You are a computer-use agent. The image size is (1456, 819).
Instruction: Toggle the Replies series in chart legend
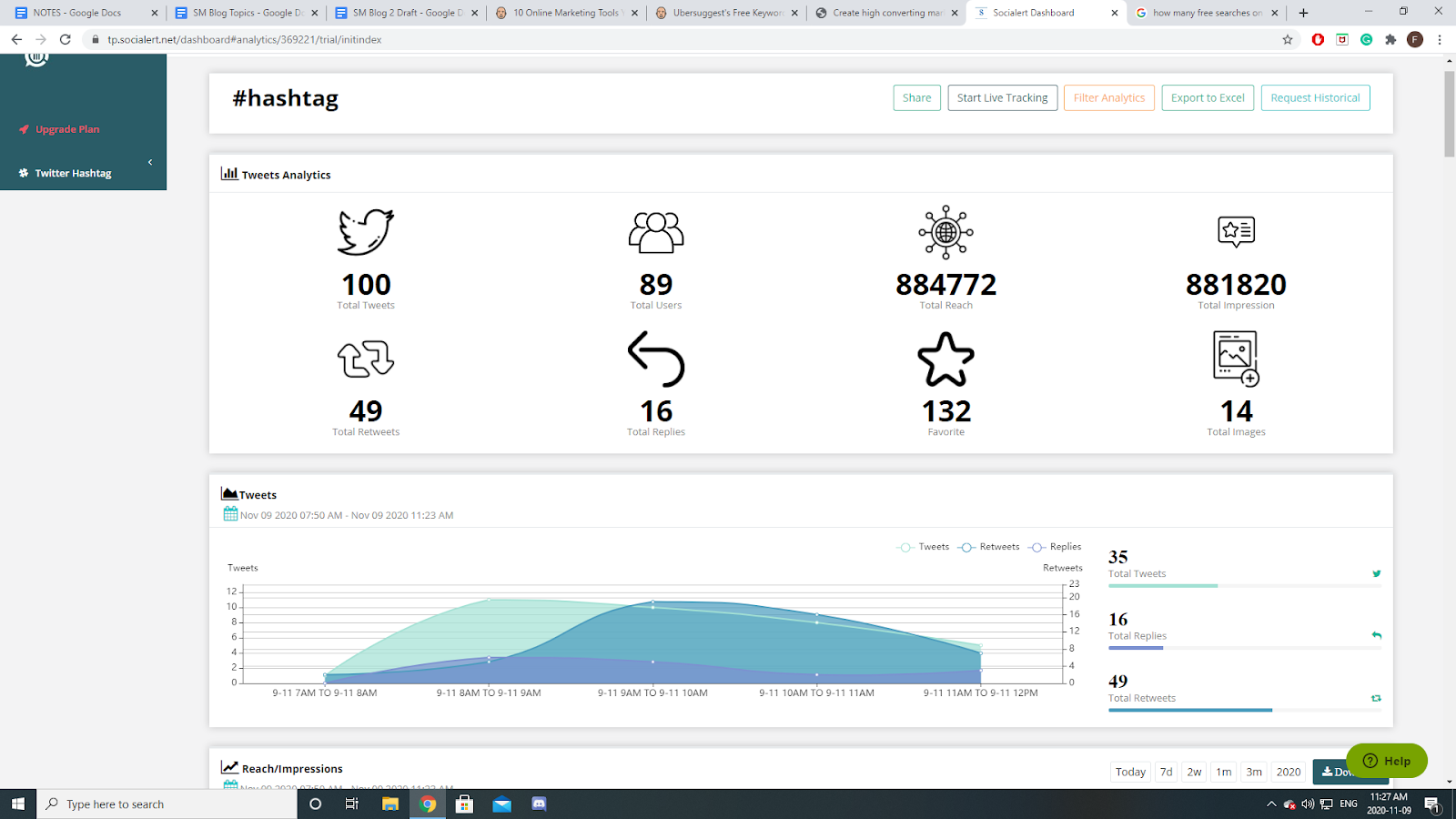1056,547
